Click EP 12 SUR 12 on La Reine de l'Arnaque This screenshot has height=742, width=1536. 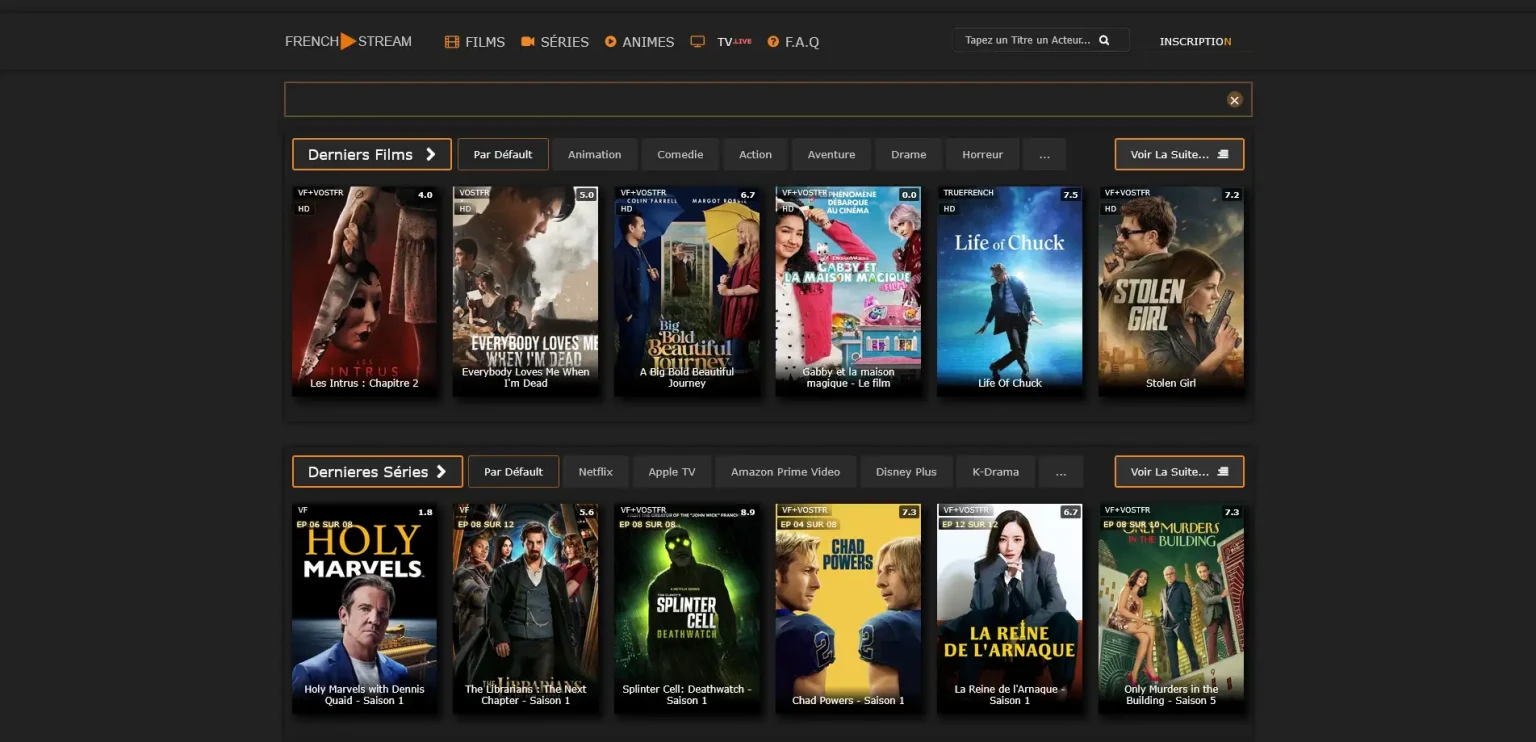tap(969, 524)
